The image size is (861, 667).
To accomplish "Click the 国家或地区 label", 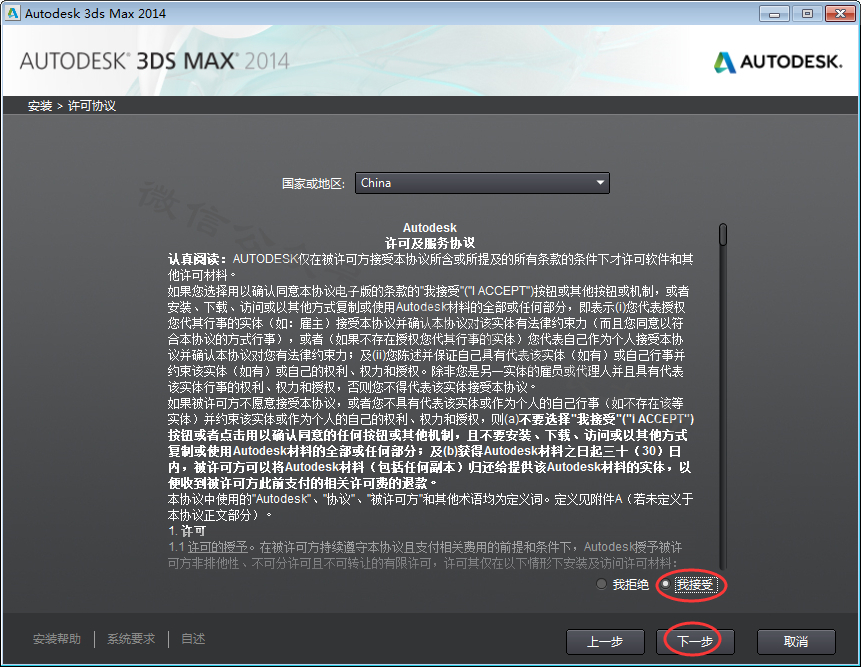I will [x=313, y=183].
